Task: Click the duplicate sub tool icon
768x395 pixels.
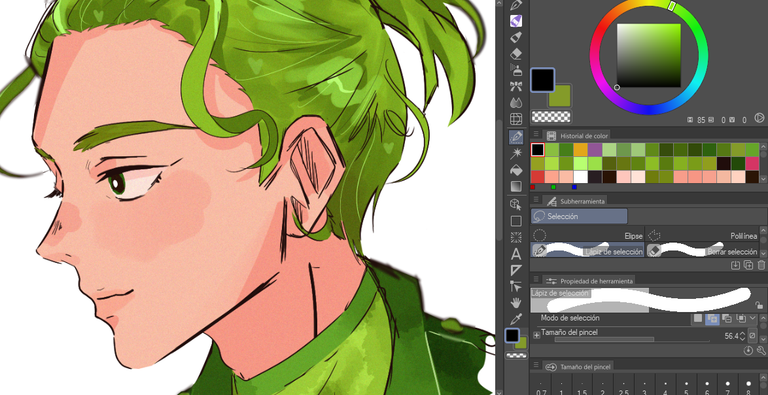Action: pos(748,265)
